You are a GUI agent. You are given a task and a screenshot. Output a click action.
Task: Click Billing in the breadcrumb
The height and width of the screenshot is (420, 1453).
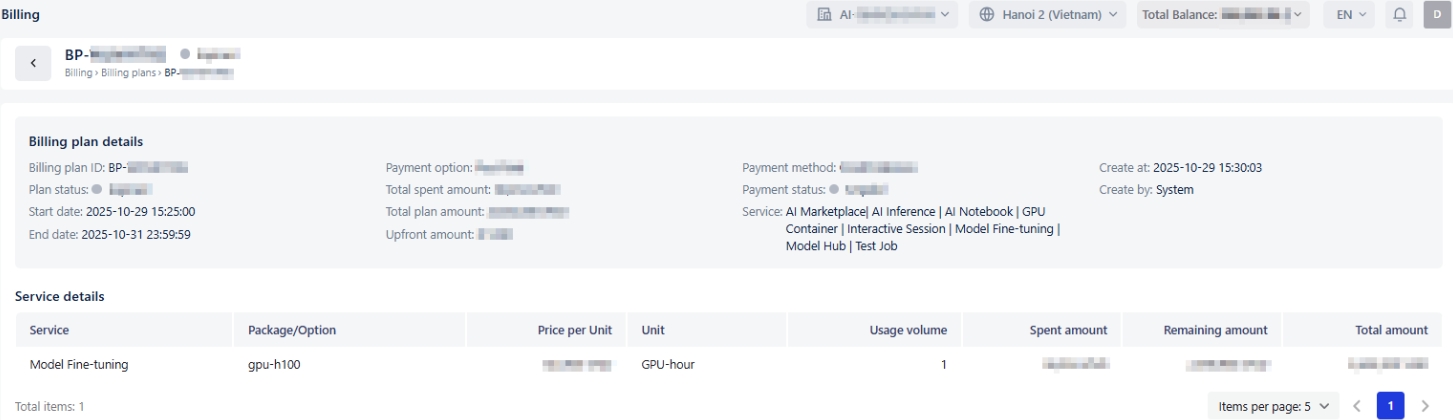click(x=78, y=73)
